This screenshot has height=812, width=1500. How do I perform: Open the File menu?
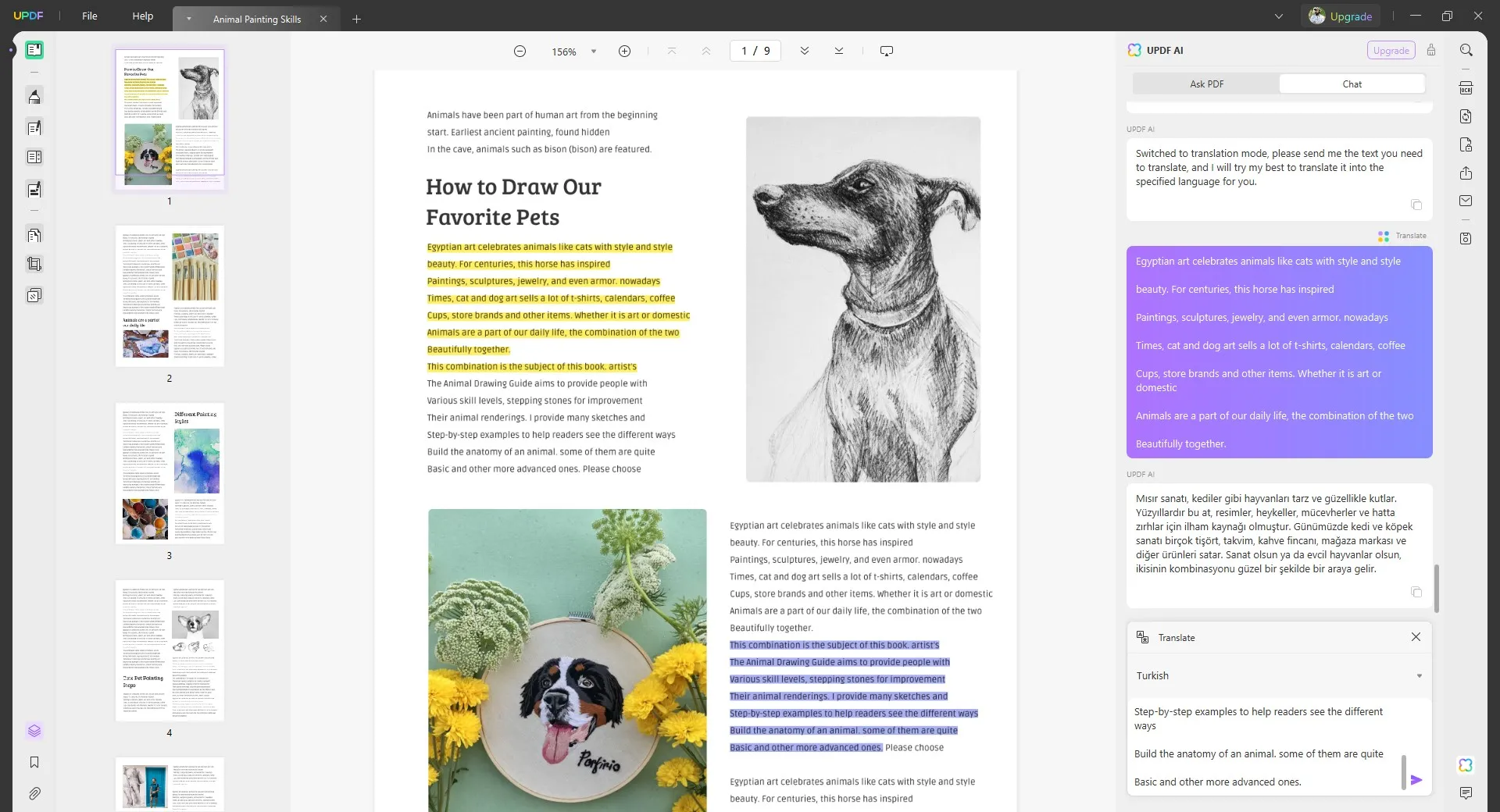click(90, 16)
